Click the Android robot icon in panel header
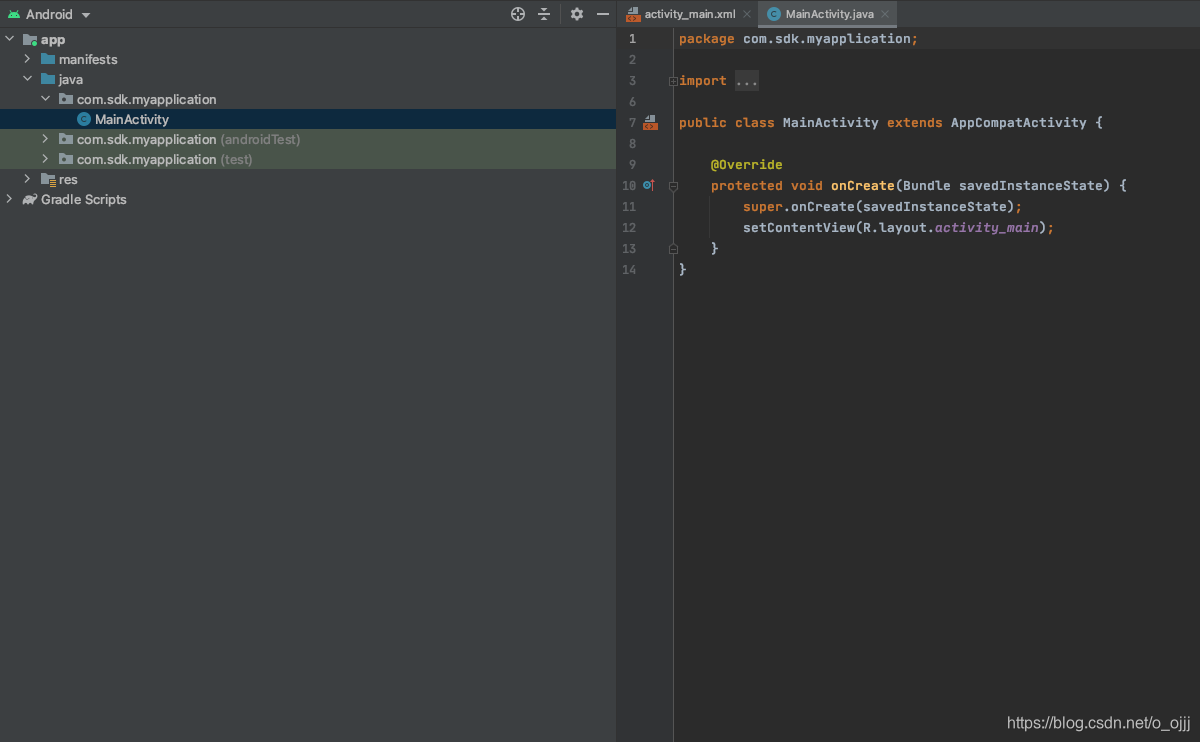The image size is (1200, 742). 14,14
